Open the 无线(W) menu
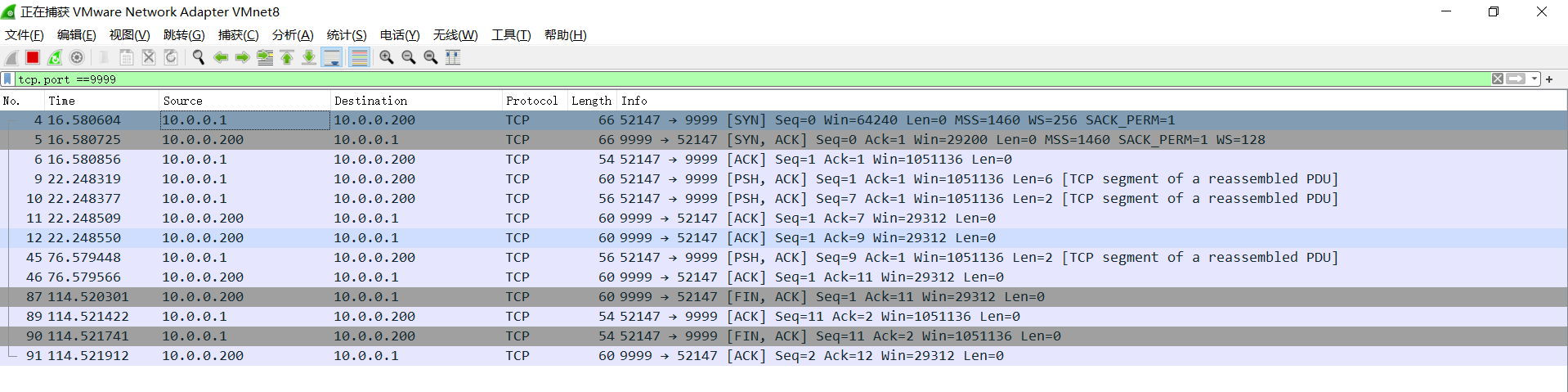 point(455,35)
